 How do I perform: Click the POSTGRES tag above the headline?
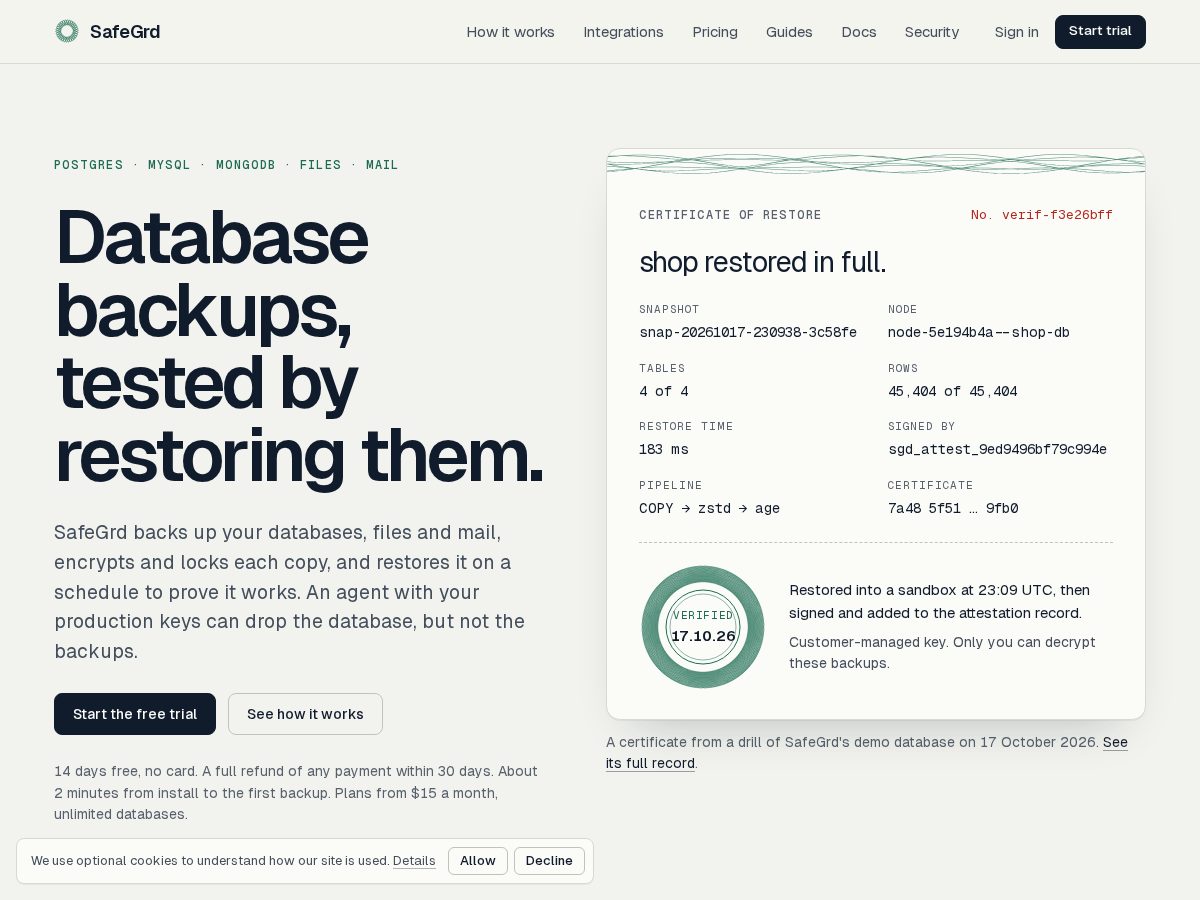[89, 165]
